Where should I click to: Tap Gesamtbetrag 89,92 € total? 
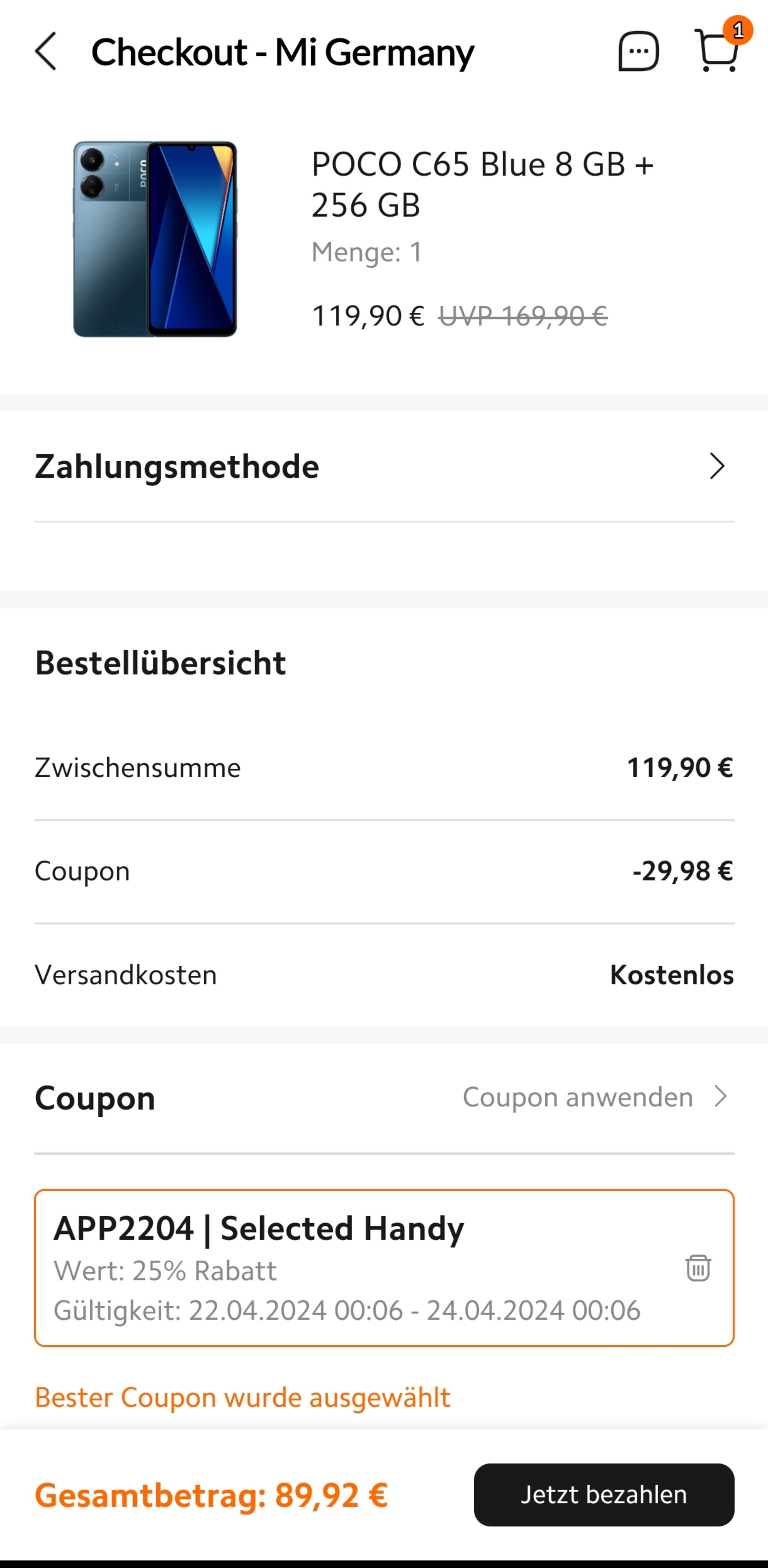(x=210, y=1495)
